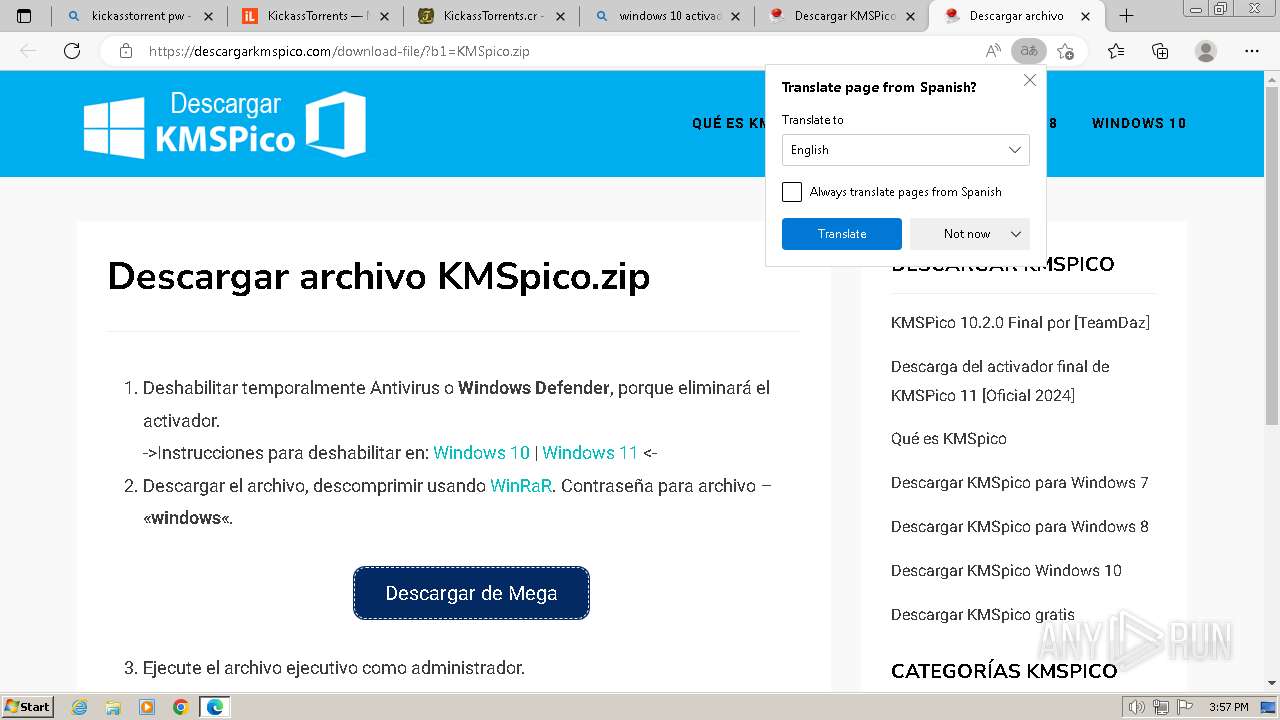Screen dimensions: 1280x720
Task: Click the Descargar de Mega button
Action: (x=471, y=593)
